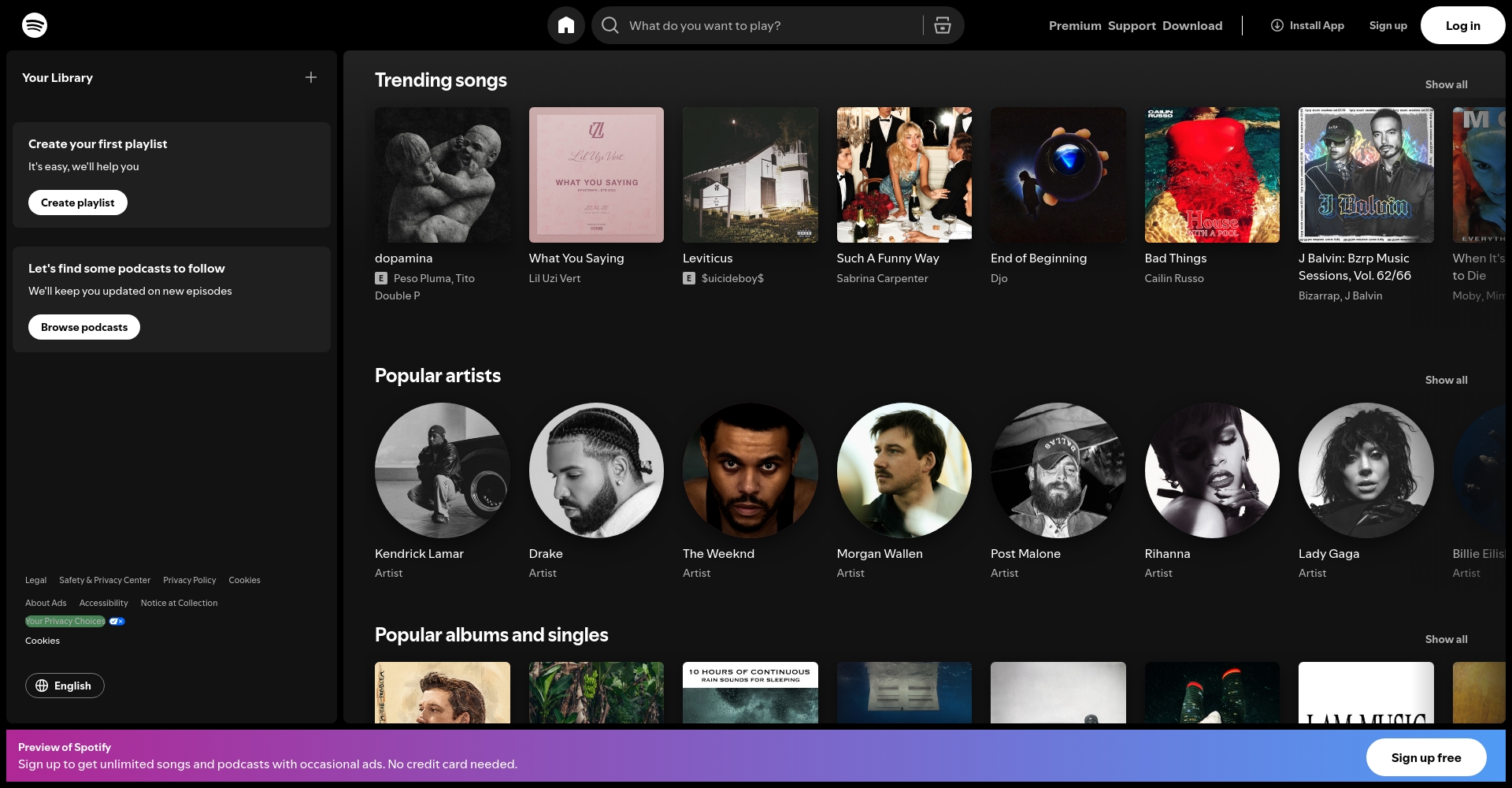Viewport: 1512px width, 788px height.
Task: Select Support in the top navigation
Action: click(1132, 24)
